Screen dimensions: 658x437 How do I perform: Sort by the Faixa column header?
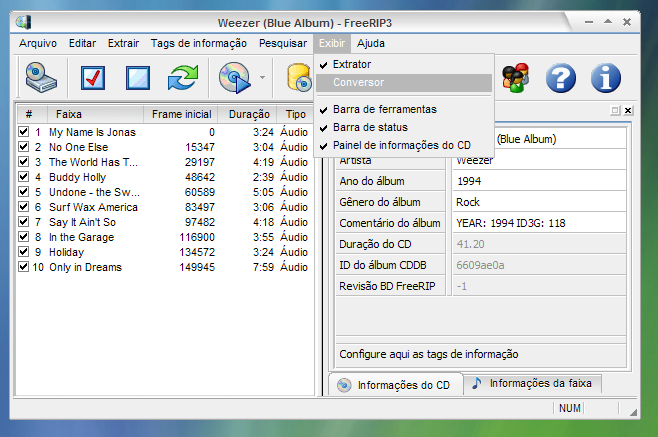(x=94, y=114)
